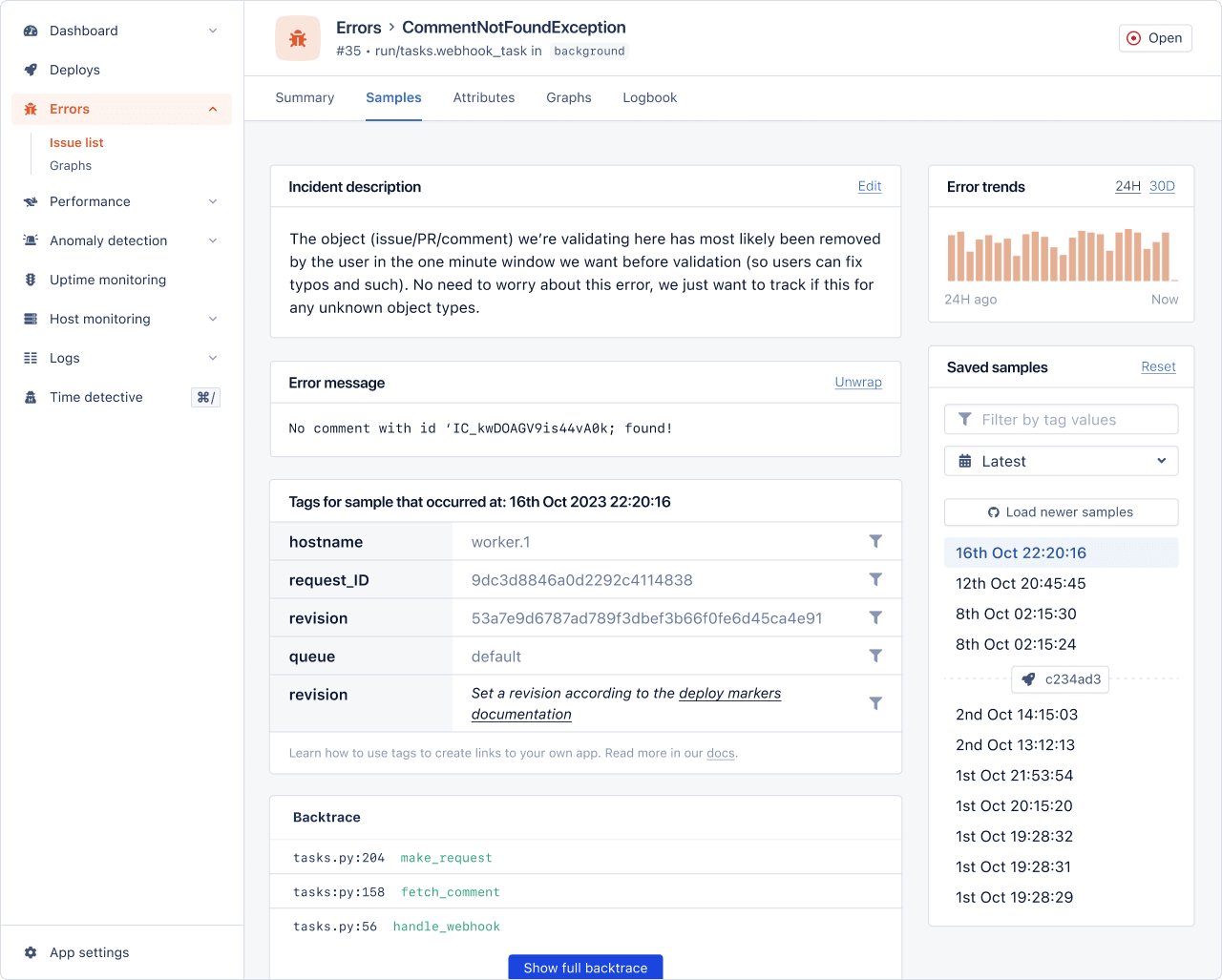Click the large orange bug icon in header
Image resolution: width=1222 pixels, height=980 pixels.
pyautogui.click(x=298, y=38)
